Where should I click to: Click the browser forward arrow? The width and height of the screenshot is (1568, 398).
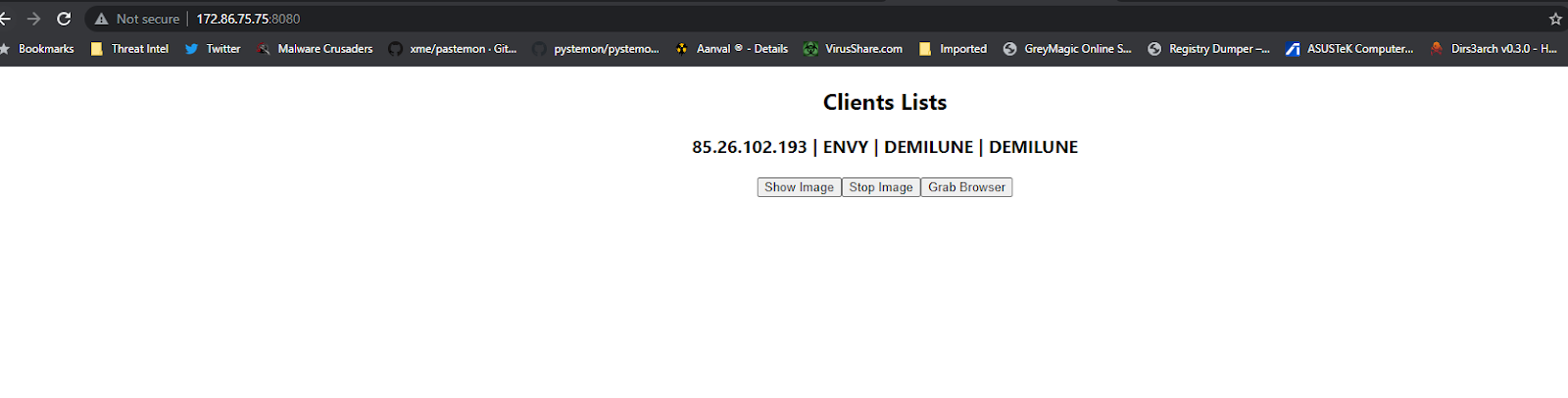(x=34, y=19)
